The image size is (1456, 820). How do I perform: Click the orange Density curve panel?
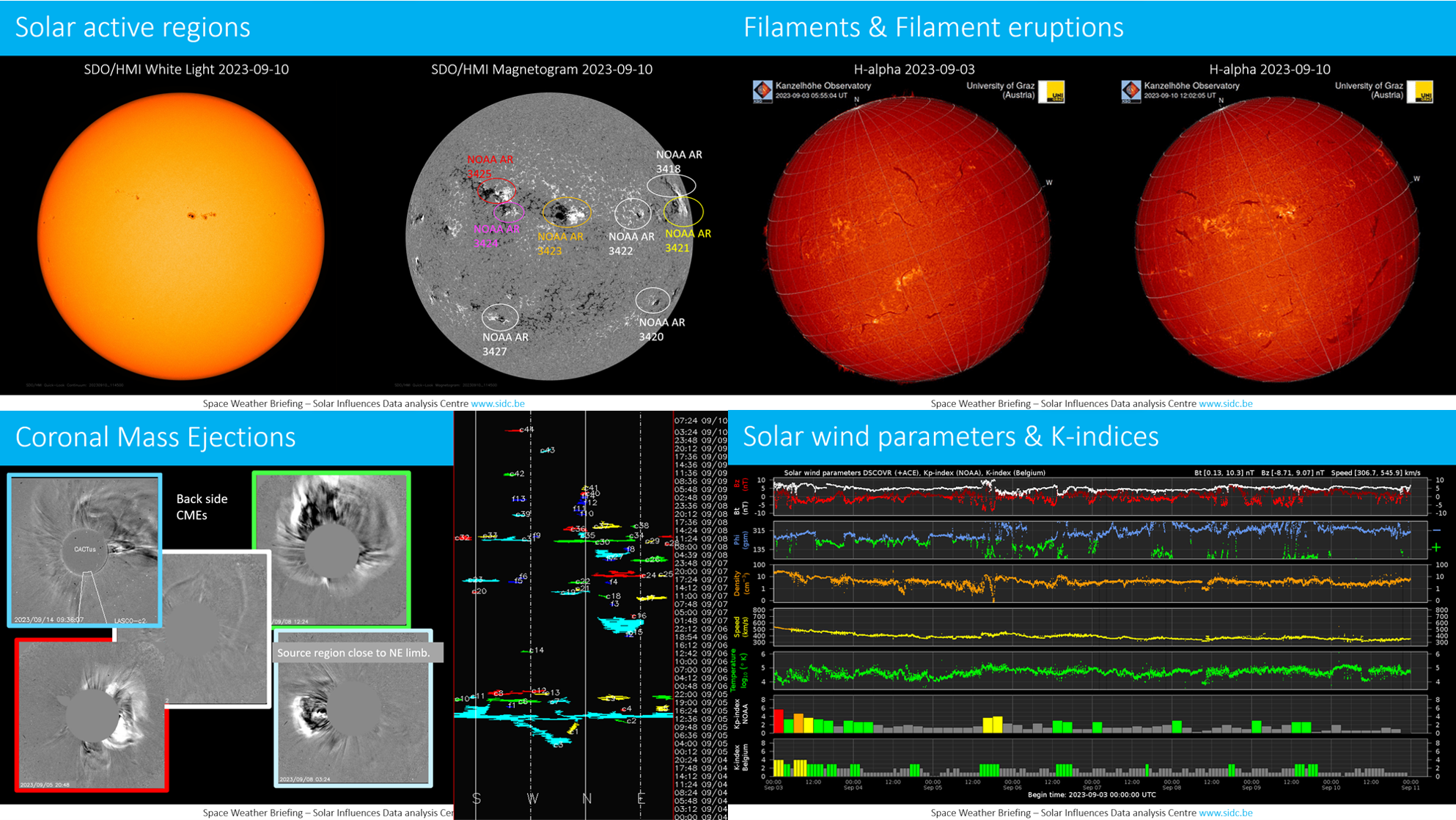coord(1100,583)
